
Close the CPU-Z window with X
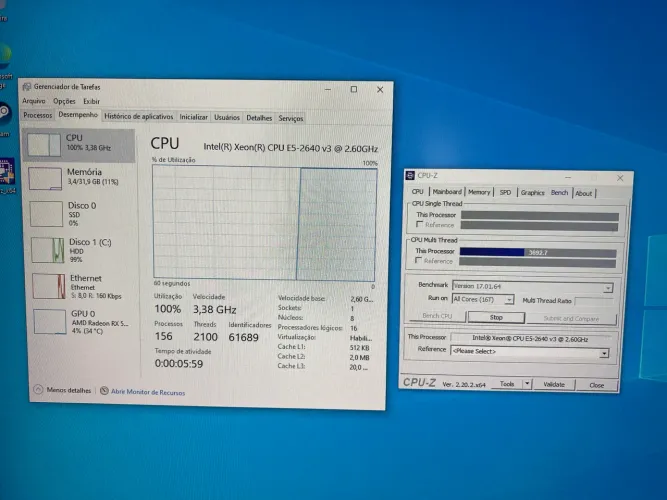pyautogui.click(x=620, y=178)
